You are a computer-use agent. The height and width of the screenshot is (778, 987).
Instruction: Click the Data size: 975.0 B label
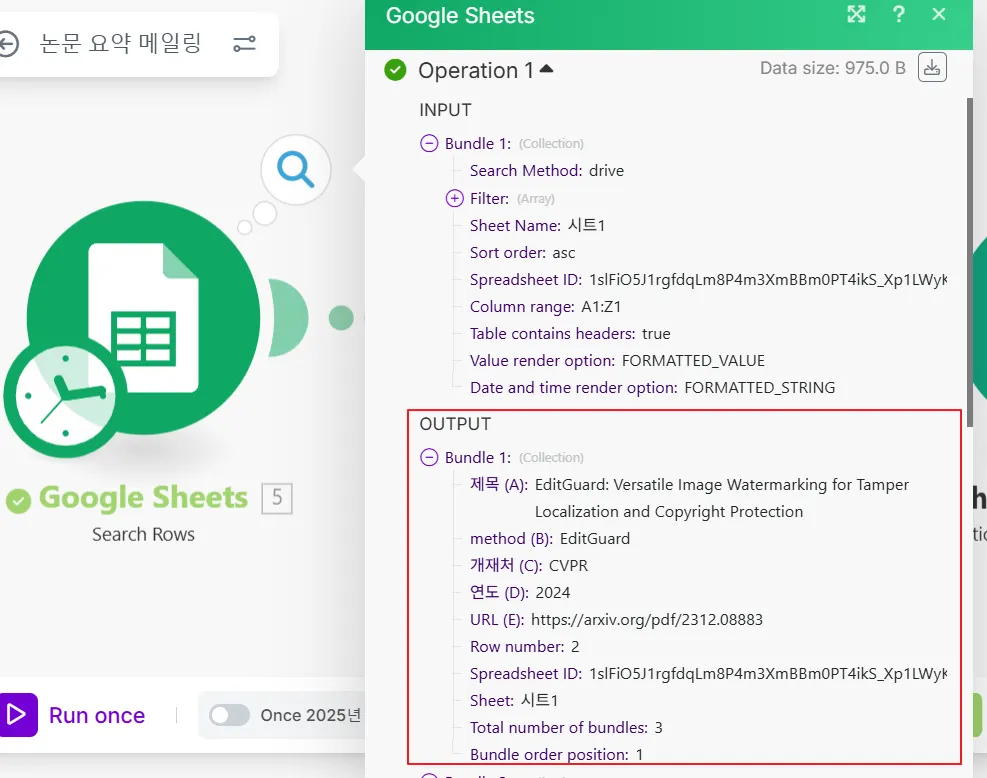pos(832,68)
